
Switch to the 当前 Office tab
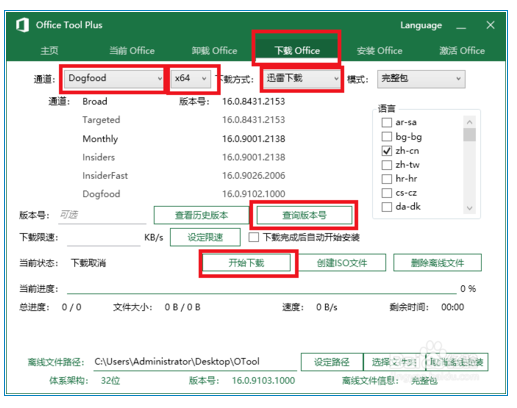tap(132, 51)
